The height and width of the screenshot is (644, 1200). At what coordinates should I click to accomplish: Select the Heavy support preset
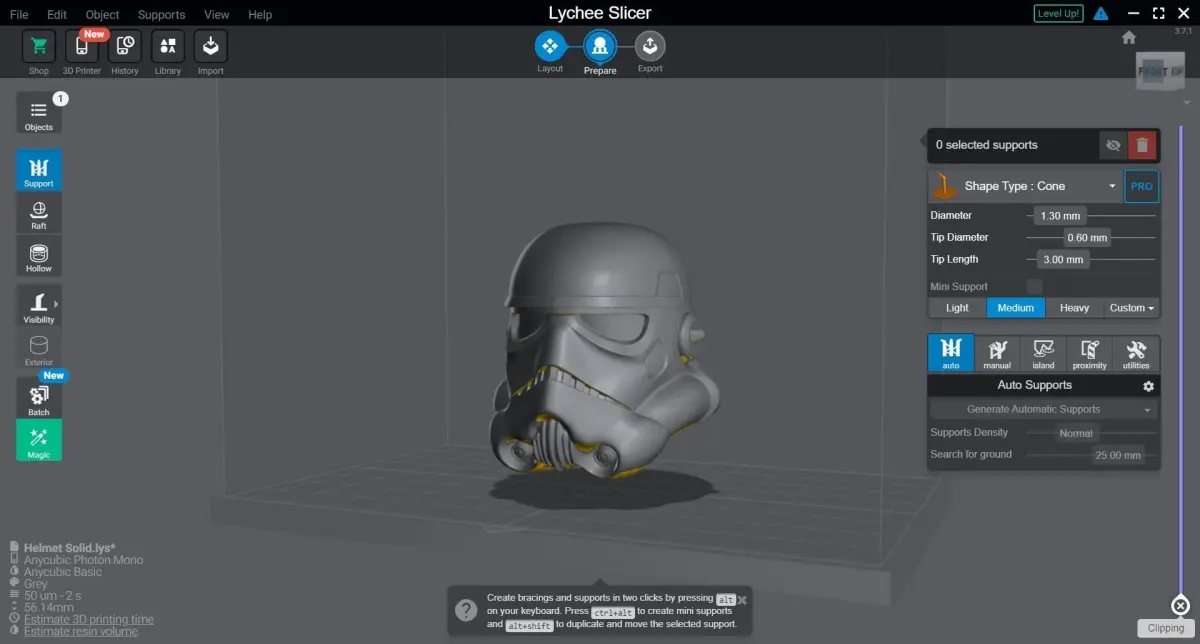point(1074,308)
